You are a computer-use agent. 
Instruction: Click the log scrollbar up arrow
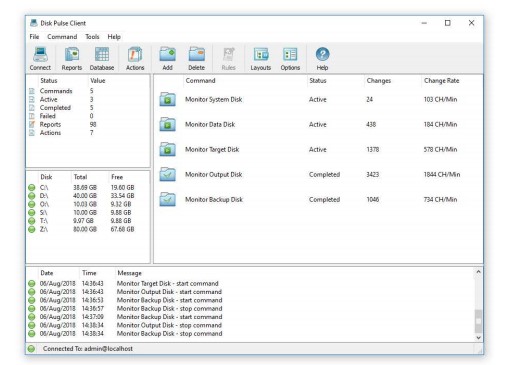coord(478,272)
